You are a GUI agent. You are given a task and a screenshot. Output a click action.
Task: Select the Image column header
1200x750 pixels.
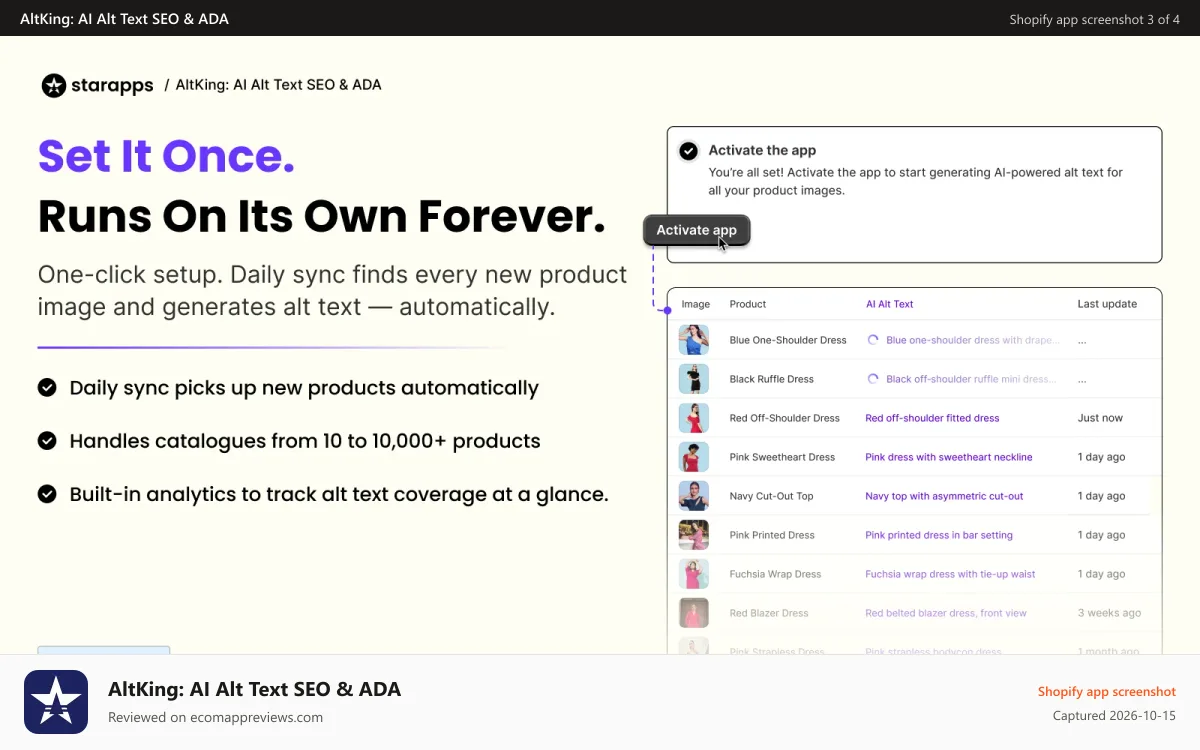pos(696,304)
